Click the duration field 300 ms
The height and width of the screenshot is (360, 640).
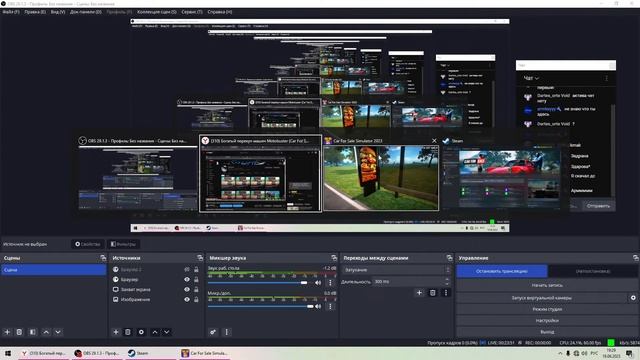[x=408, y=282]
